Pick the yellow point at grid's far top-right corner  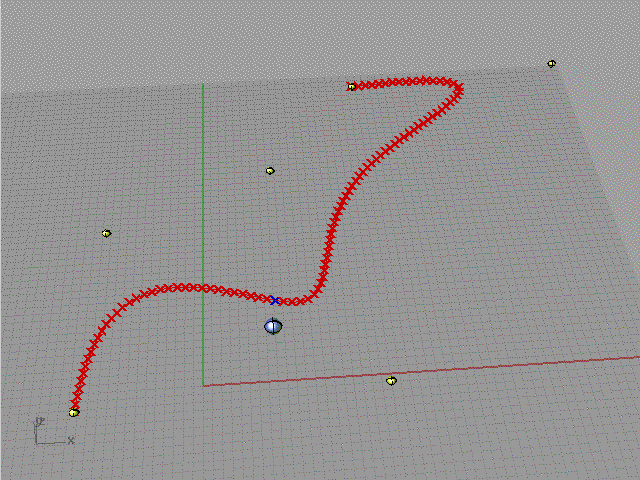pyautogui.click(x=551, y=63)
